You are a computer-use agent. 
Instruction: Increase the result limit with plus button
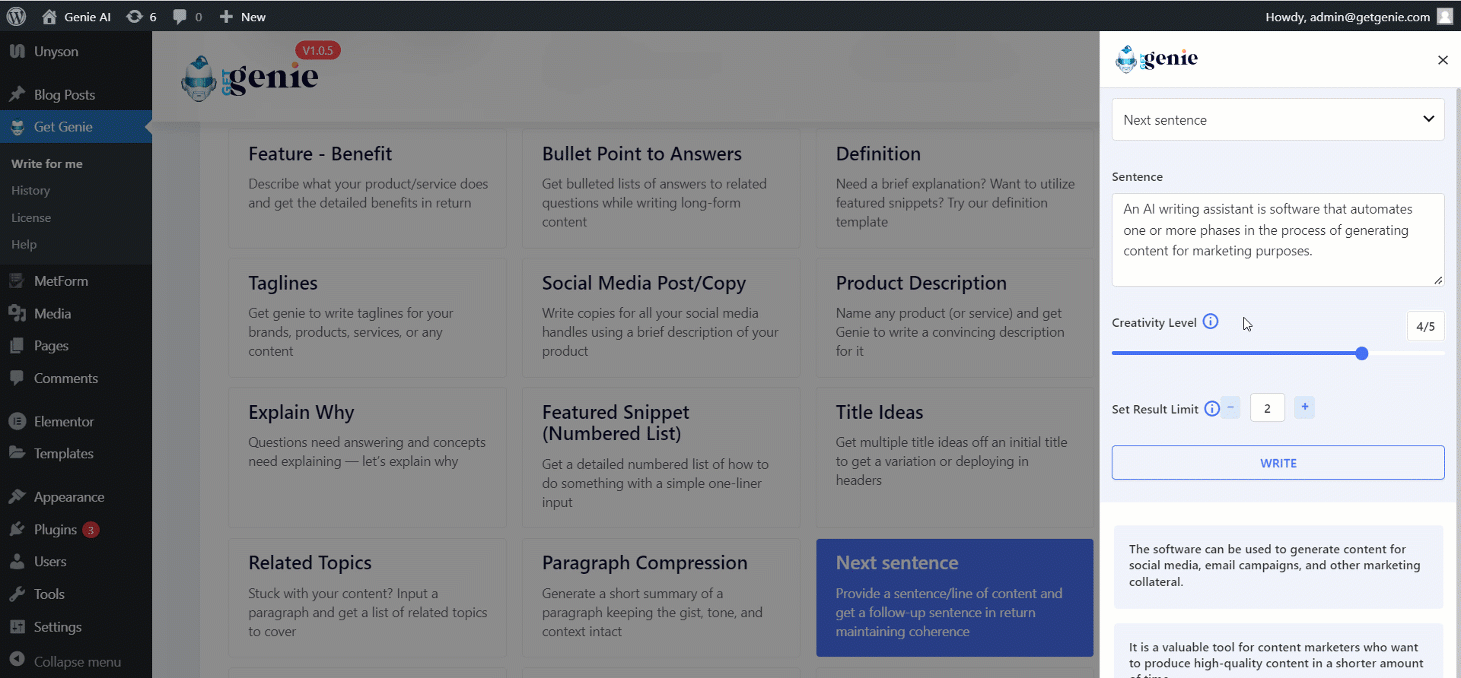point(1304,407)
